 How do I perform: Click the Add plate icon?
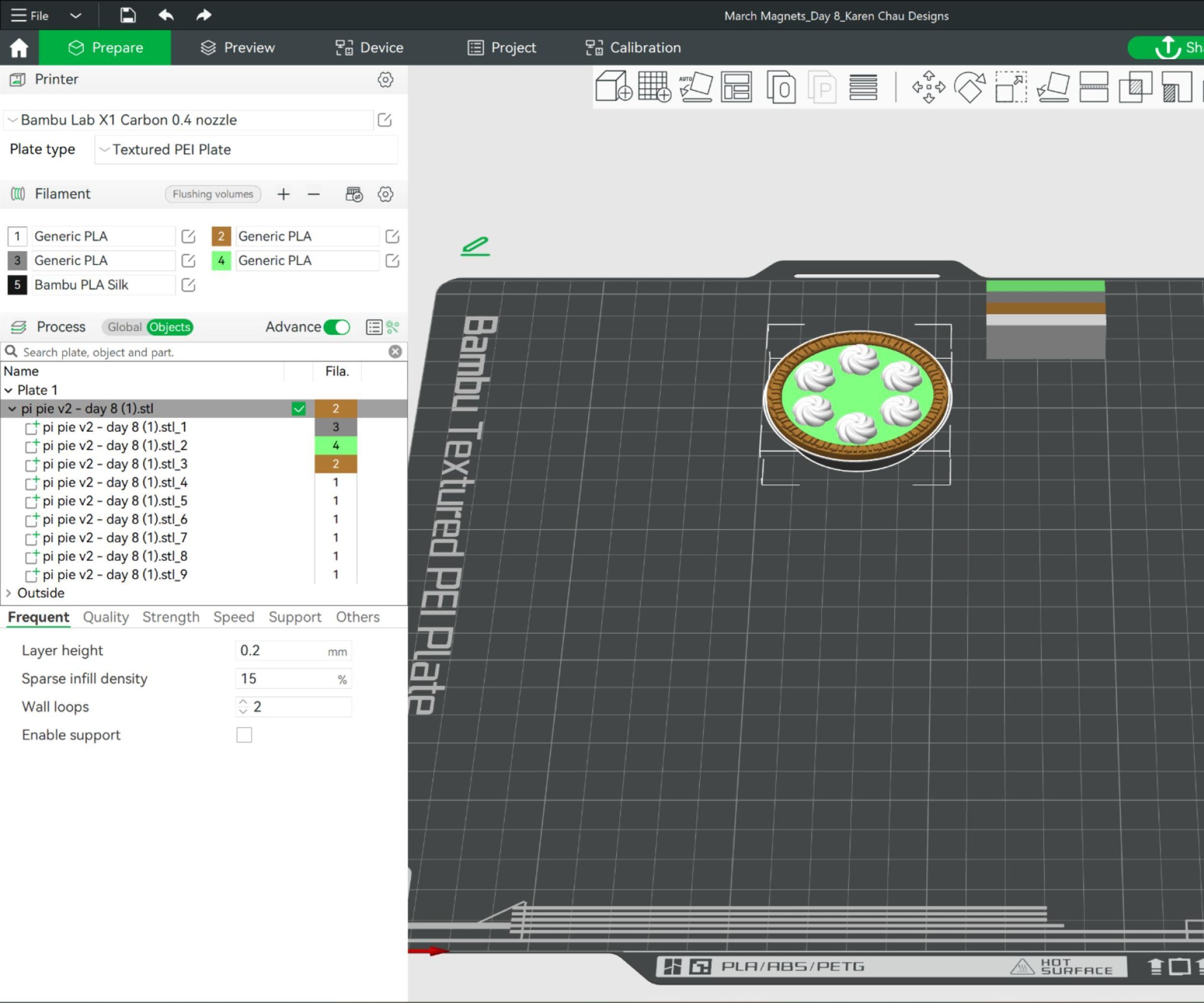coord(654,87)
